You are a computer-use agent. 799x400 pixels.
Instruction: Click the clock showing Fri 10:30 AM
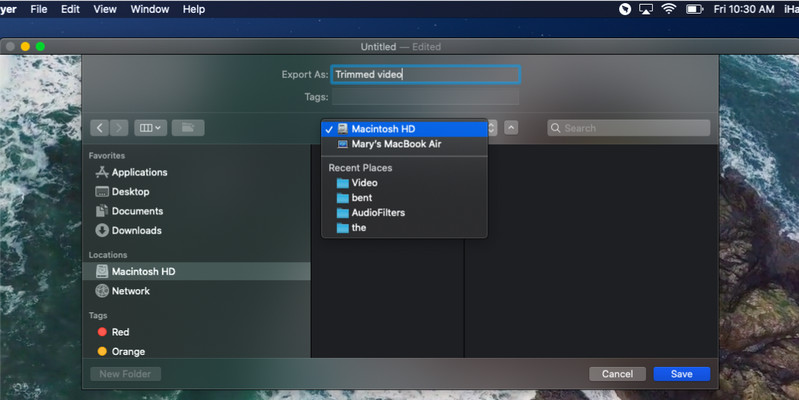click(x=744, y=9)
